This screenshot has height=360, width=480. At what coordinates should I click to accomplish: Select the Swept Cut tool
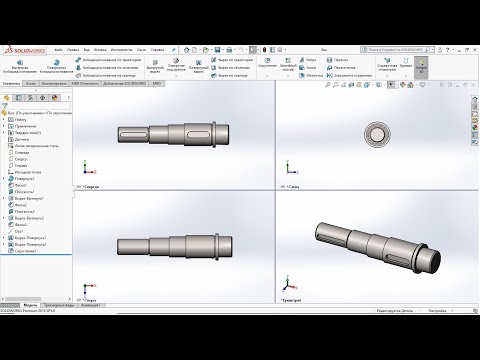coord(232,60)
